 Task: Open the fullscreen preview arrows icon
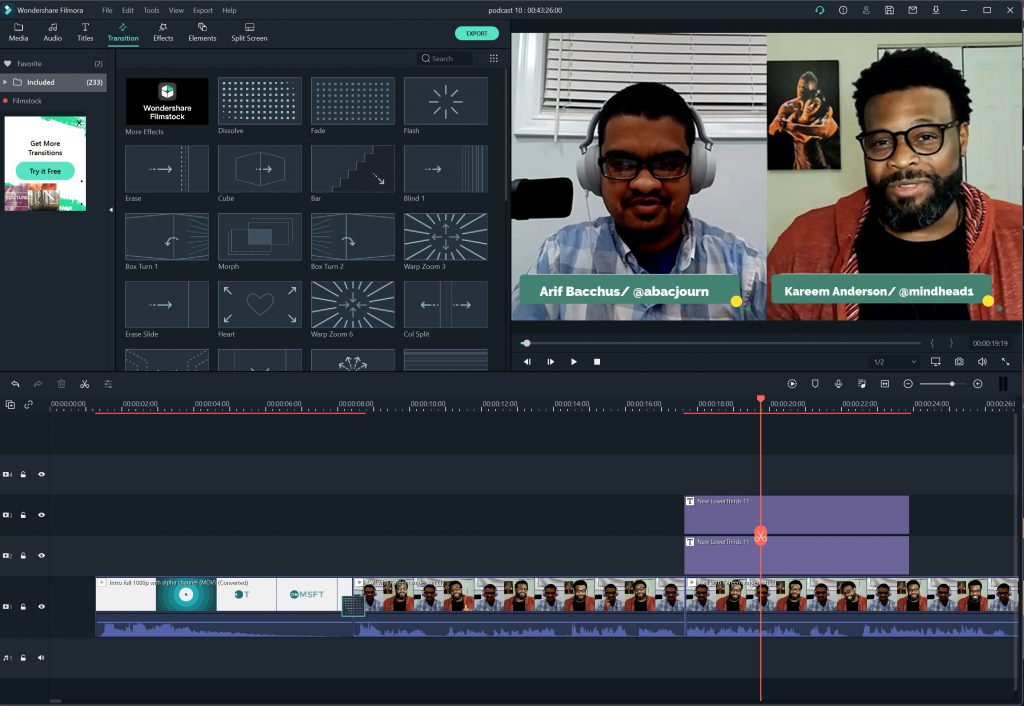click(x=1005, y=361)
